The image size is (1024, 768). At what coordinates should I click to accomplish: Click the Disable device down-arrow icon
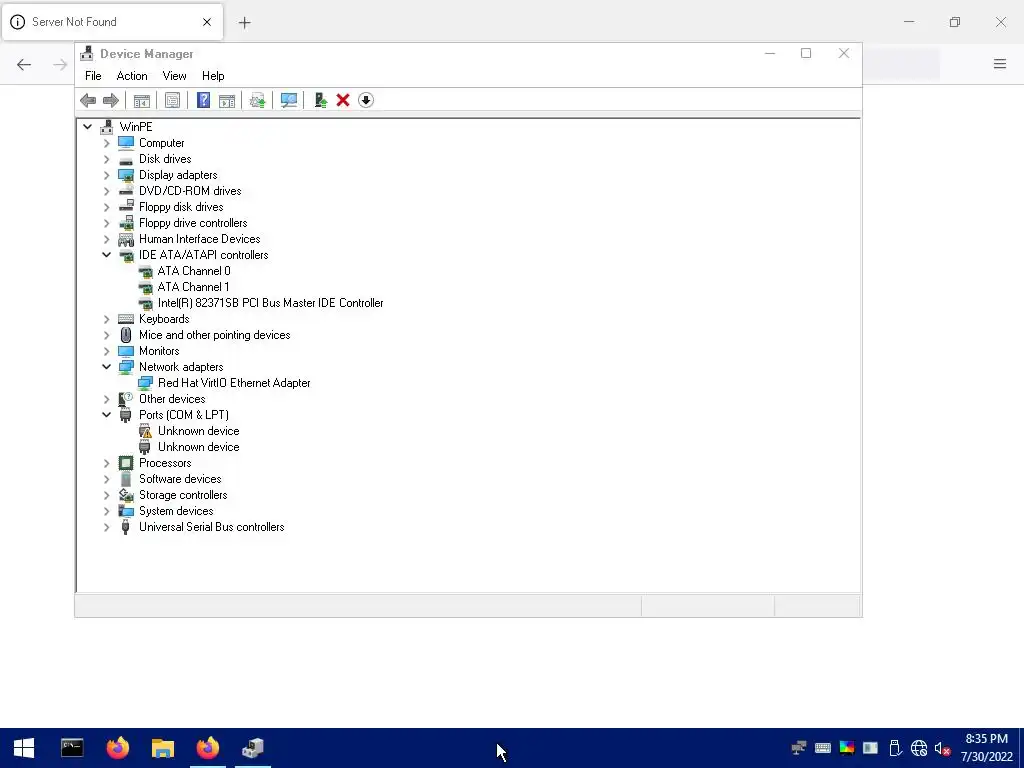366,101
